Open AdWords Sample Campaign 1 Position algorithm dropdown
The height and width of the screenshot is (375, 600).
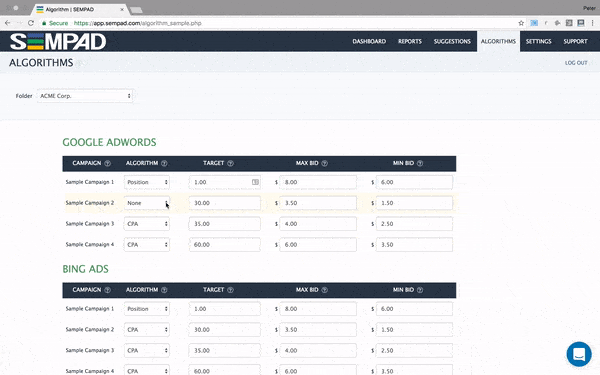[147, 182]
